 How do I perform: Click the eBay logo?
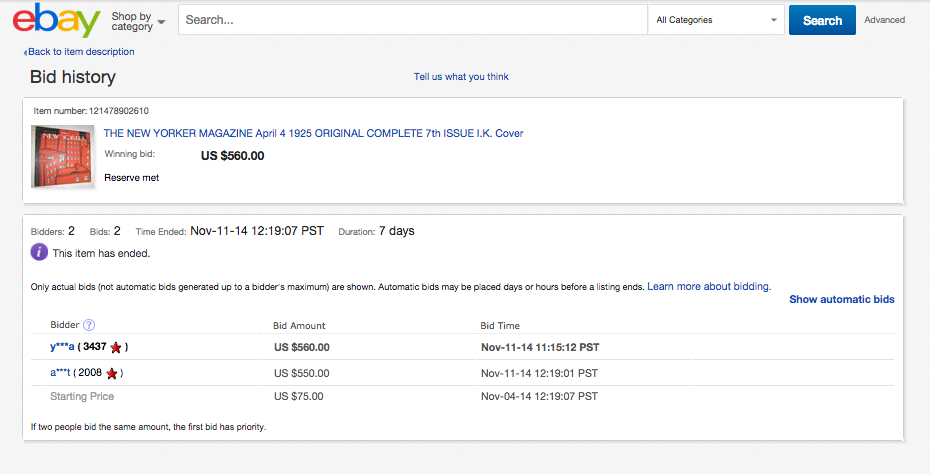[x=56, y=20]
